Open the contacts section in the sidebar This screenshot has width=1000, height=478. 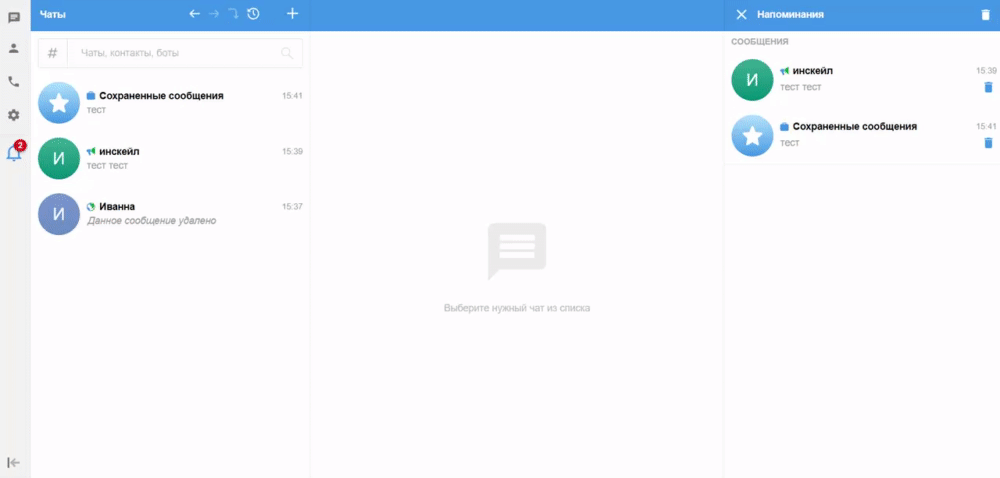click(x=14, y=48)
